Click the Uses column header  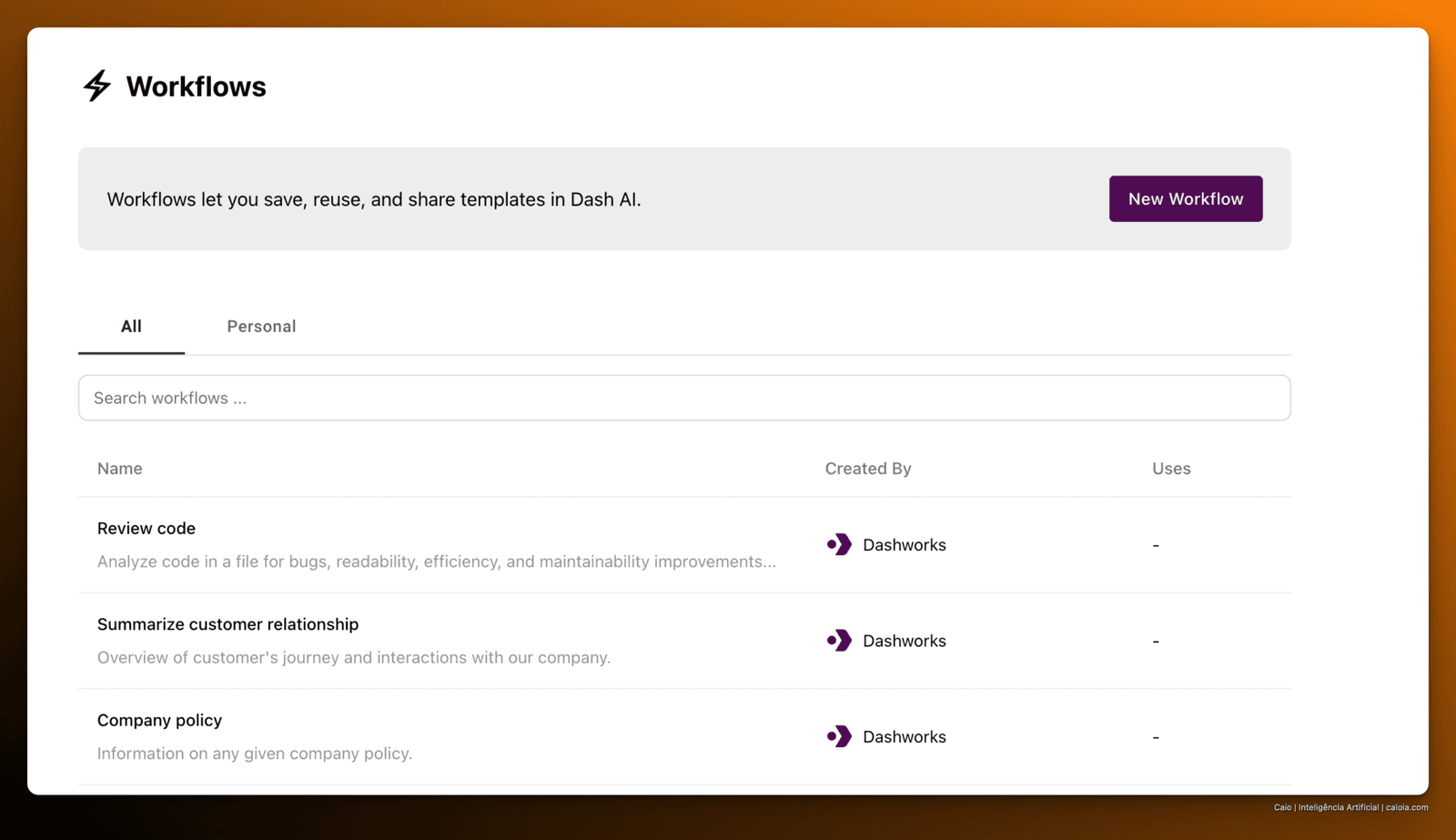tap(1171, 469)
